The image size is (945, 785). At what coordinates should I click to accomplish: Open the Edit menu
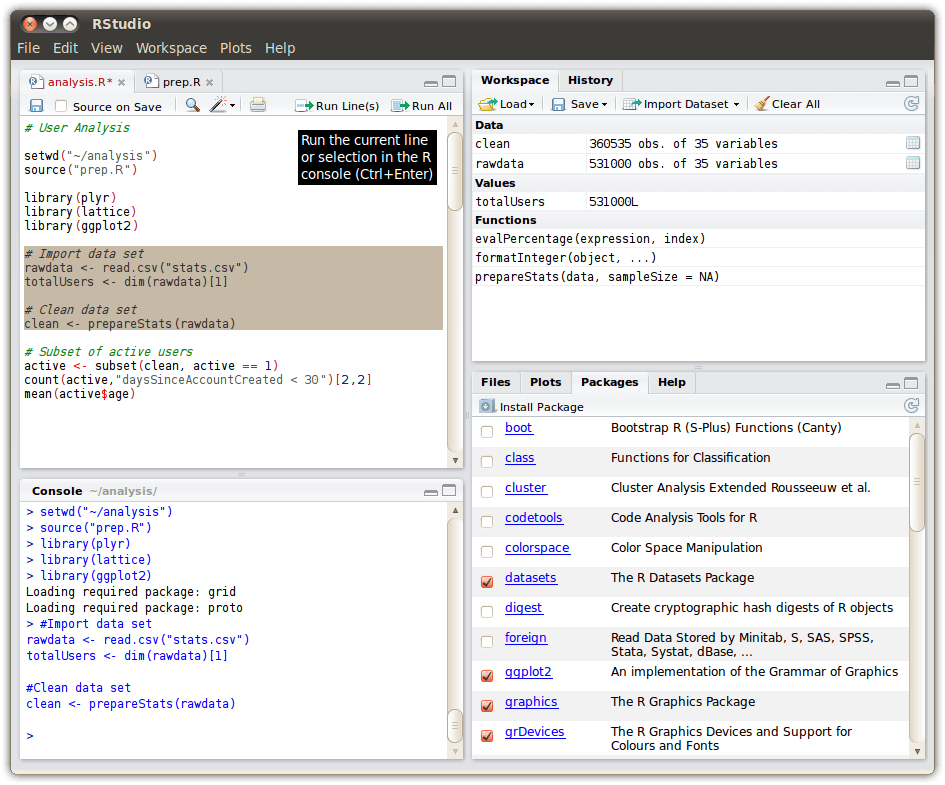point(65,48)
